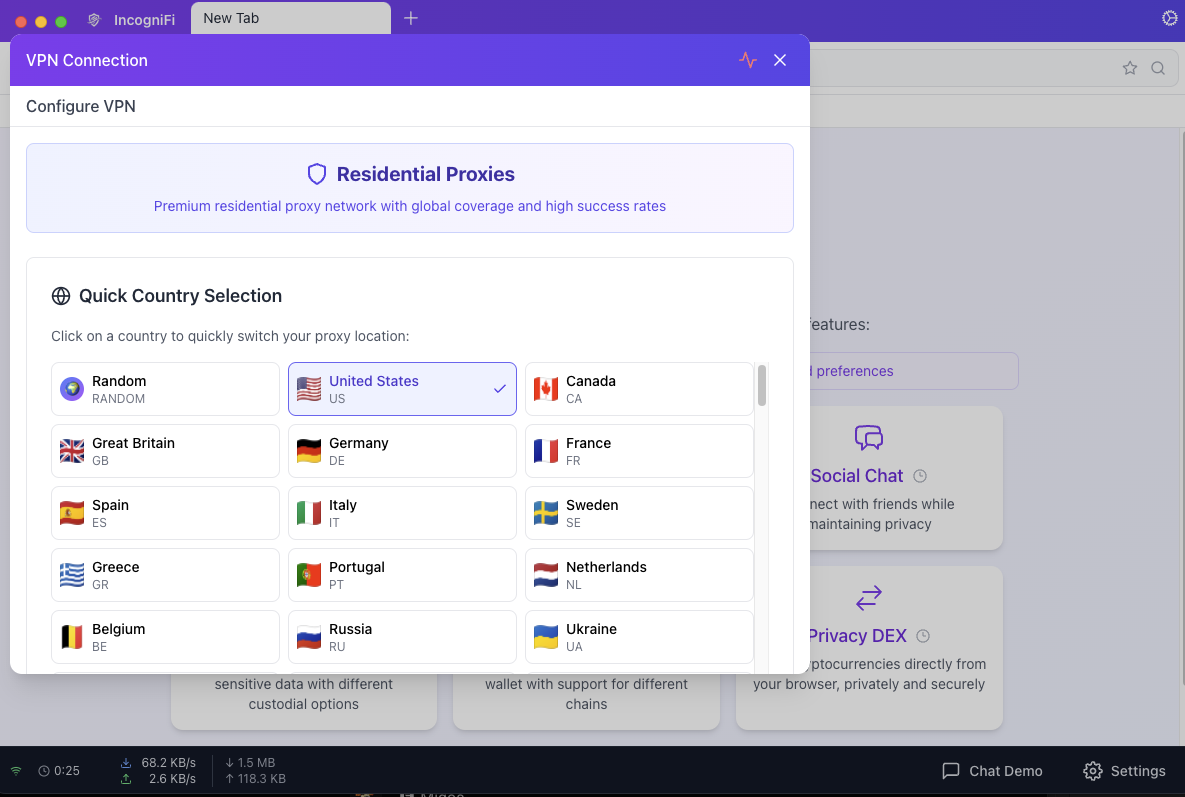Open the Social Chat feature icon

[x=868, y=438]
